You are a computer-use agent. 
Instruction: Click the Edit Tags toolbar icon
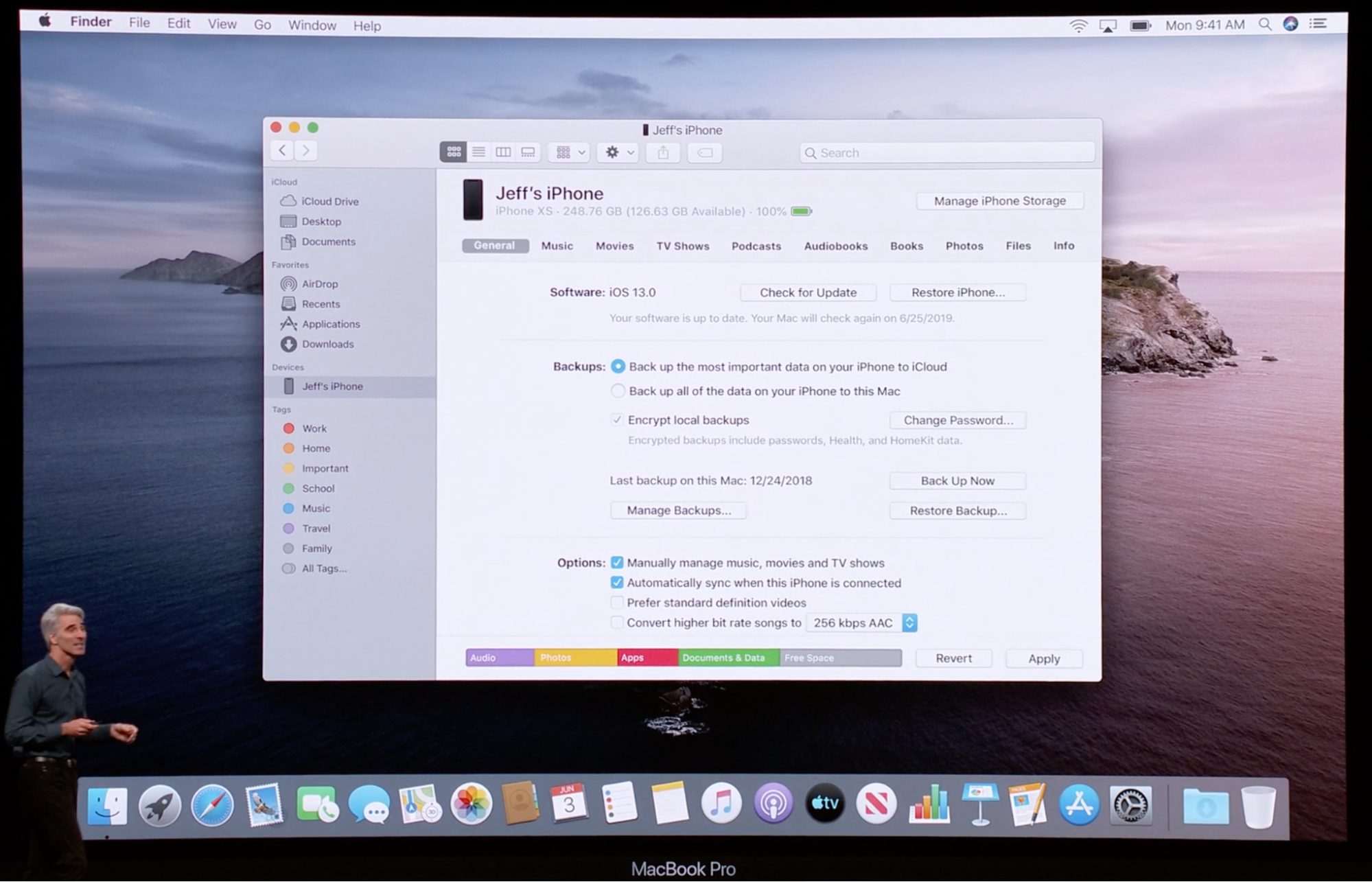[705, 152]
